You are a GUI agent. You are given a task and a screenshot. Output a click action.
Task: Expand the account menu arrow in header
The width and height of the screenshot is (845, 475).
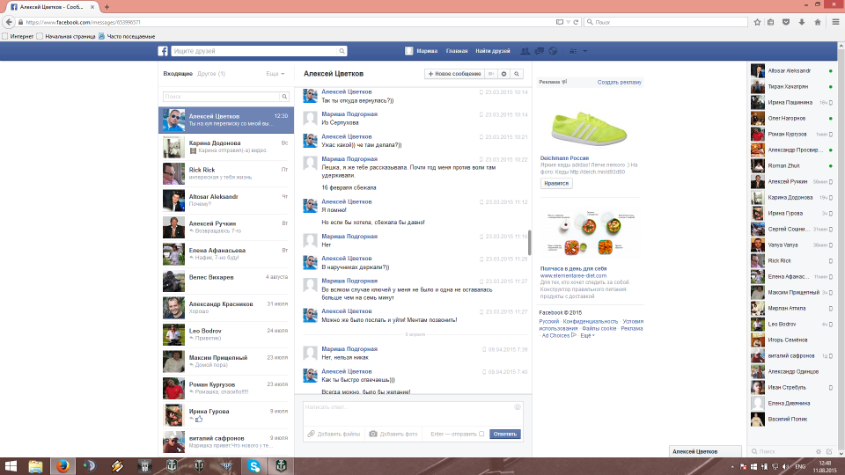pyautogui.click(x=585, y=51)
